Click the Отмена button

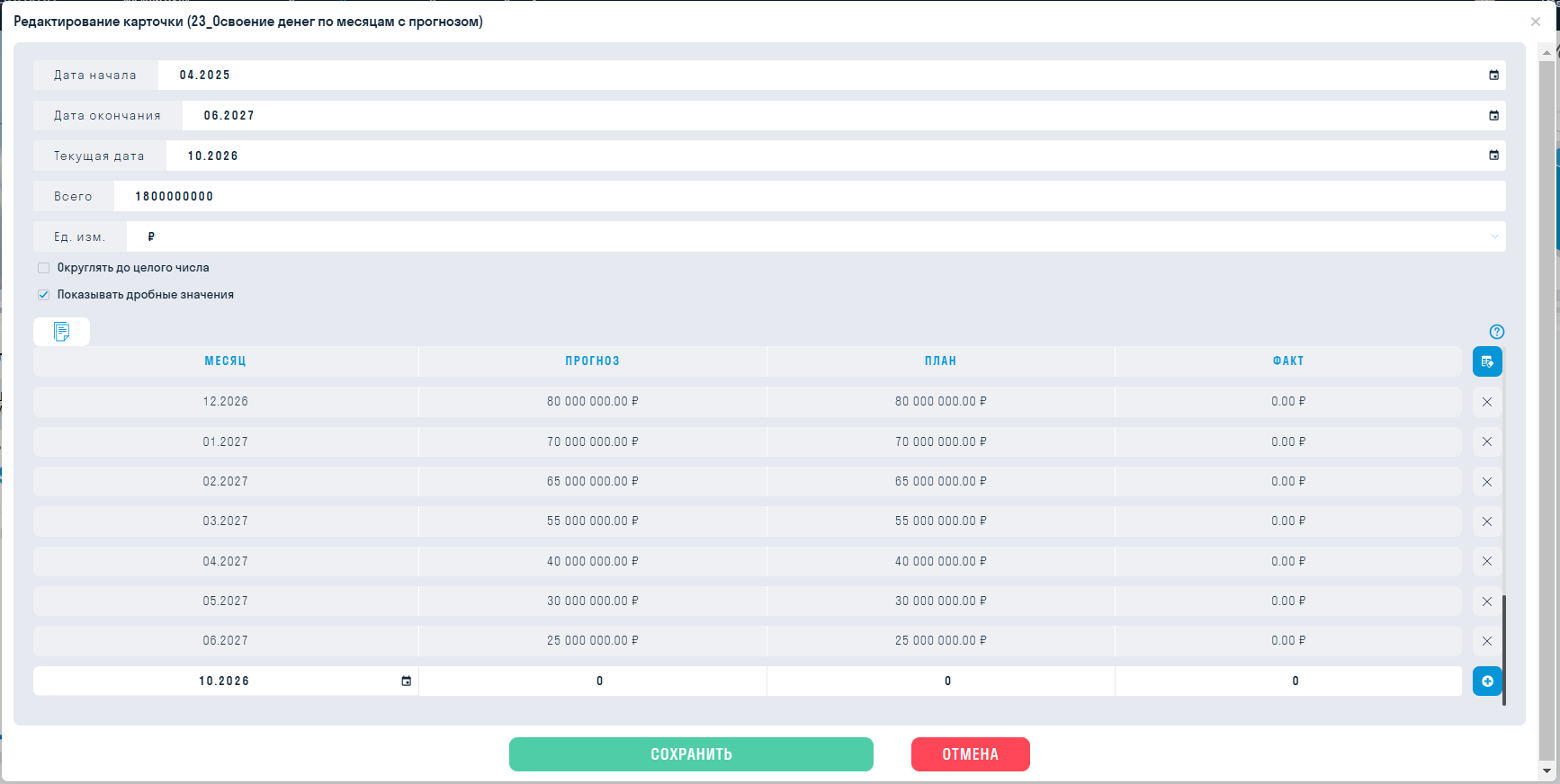(971, 754)
